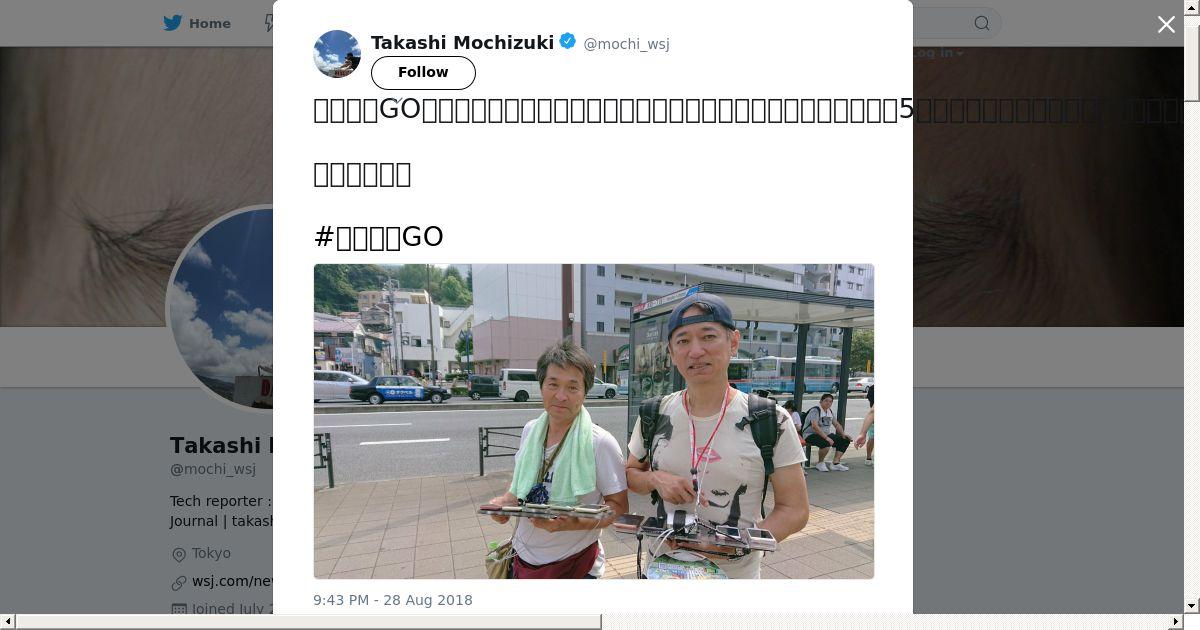This screenshot has width=1200, height=630.
Task: Open the Takashi Mochizuki name link
Action: (462, 42)
